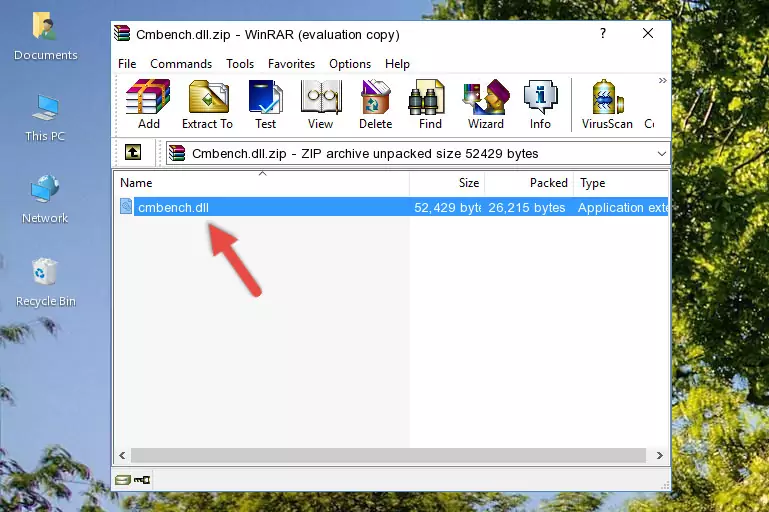Select the Documents desktop icon

tap(45, 37)
